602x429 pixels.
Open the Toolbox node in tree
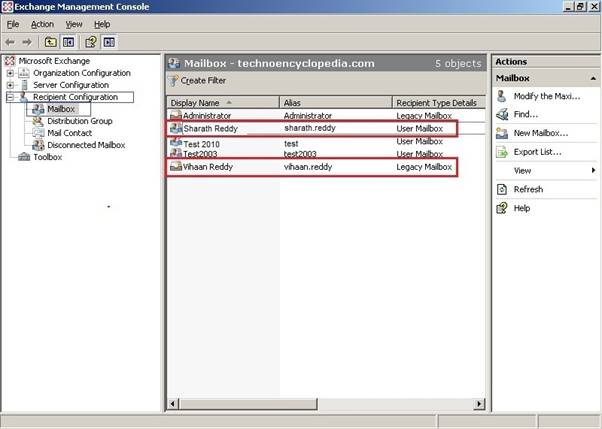tap(47, 157)
